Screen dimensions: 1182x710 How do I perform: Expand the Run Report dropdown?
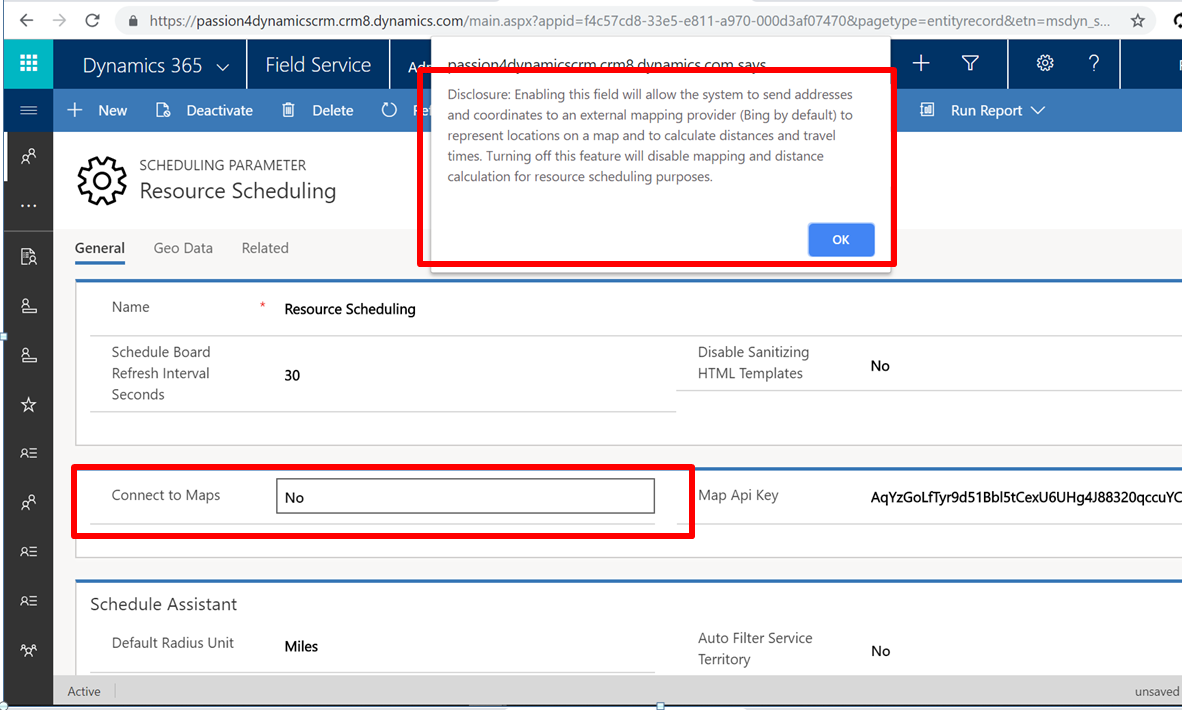coord(1037,111)
